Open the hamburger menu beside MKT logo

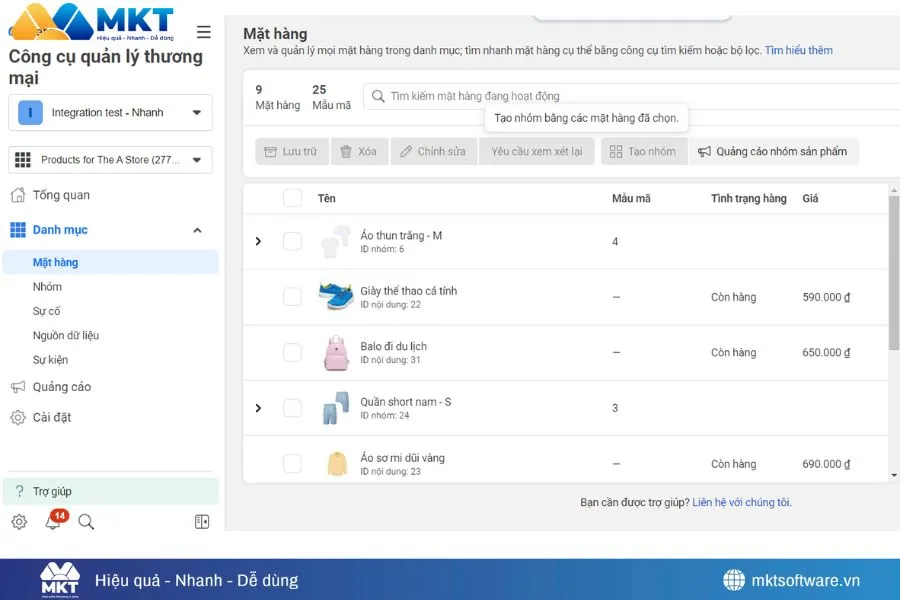click(203, 31)
